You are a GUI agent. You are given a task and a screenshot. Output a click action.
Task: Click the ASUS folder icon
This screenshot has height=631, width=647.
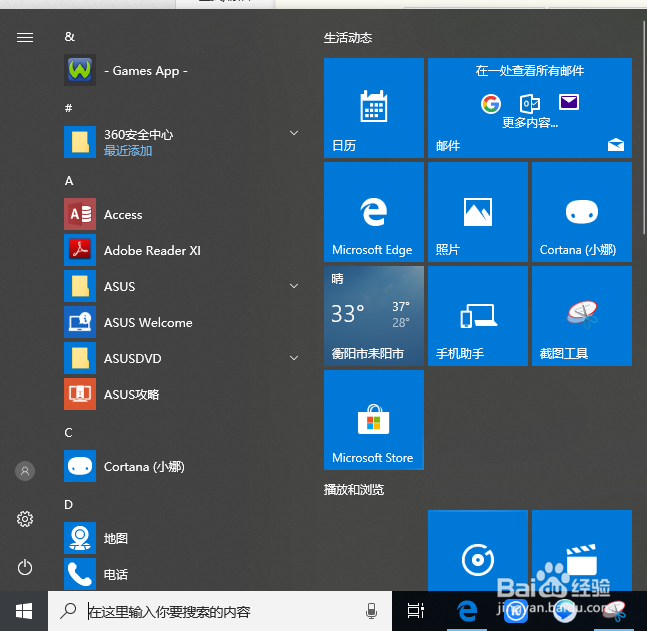[x=80, y=286]
